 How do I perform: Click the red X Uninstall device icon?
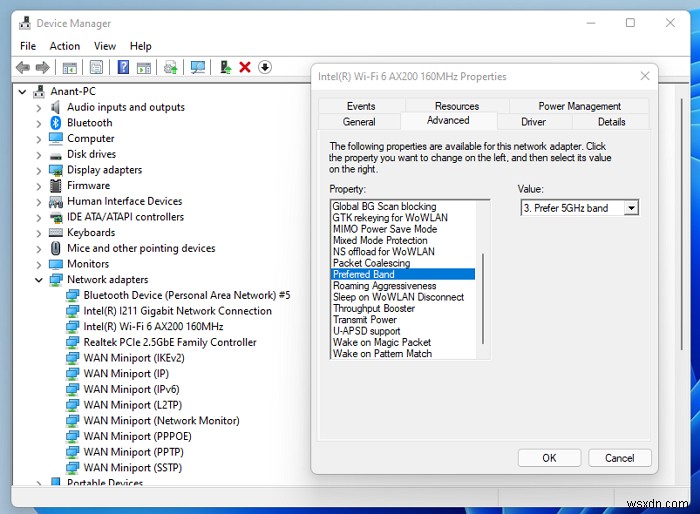[x=245, y=67]
